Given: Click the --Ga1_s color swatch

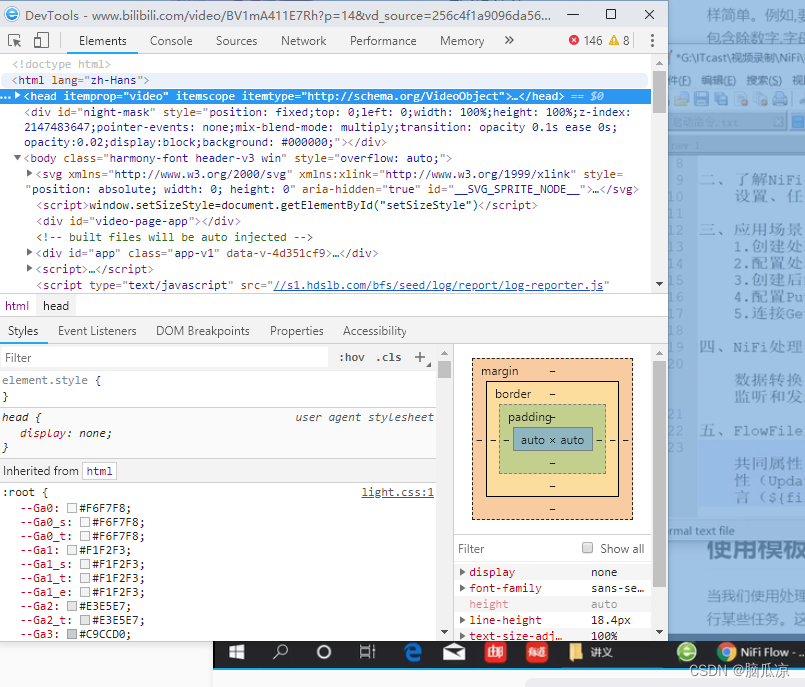Looking at the screenshot, I should (x=85, y=564).
